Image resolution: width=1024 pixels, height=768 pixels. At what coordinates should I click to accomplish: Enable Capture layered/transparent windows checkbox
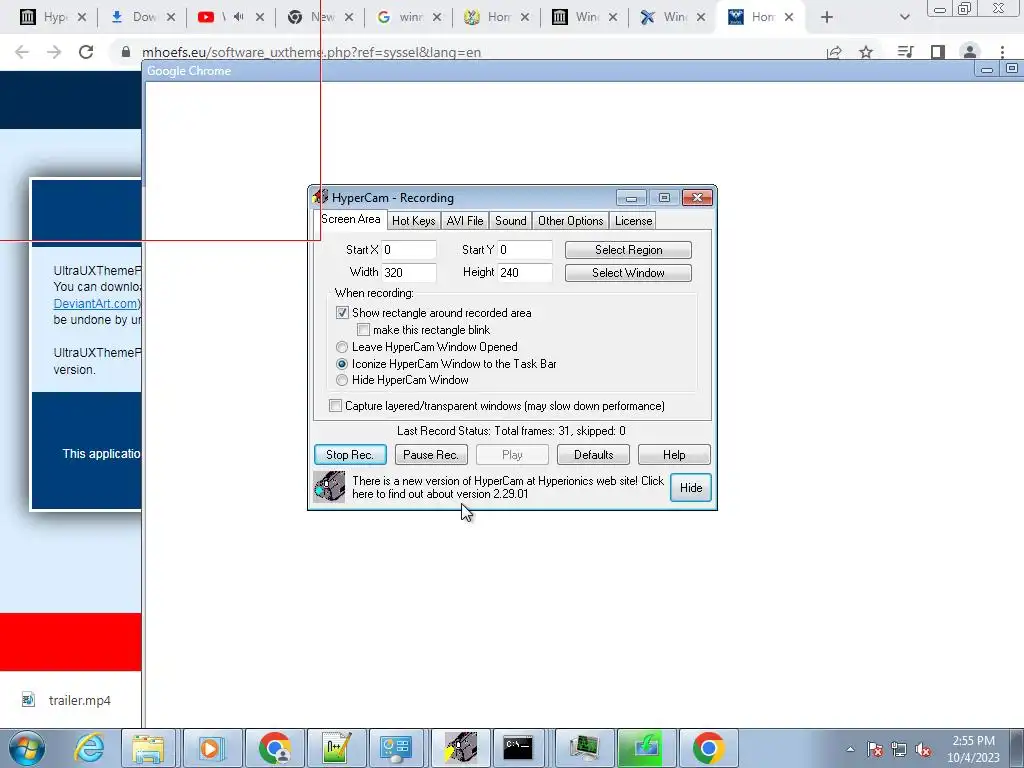click(335, 406)
